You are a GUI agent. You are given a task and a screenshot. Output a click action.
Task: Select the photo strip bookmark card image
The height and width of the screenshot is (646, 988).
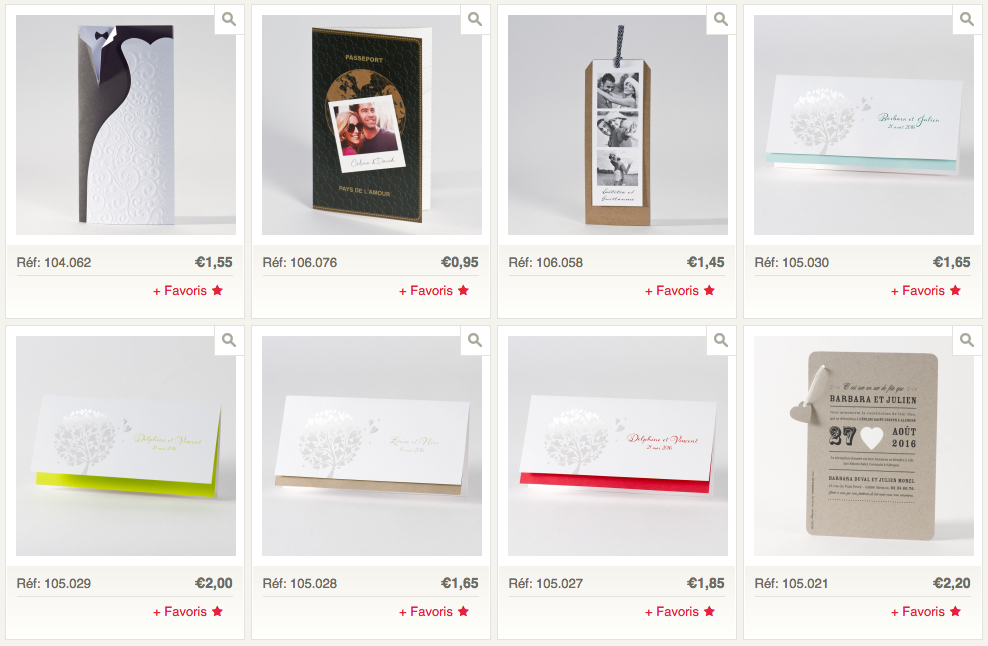coord(618,125)
